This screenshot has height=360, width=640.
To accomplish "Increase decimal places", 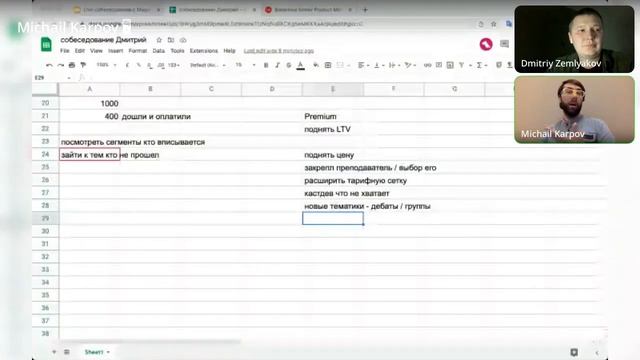I will 161,65.
